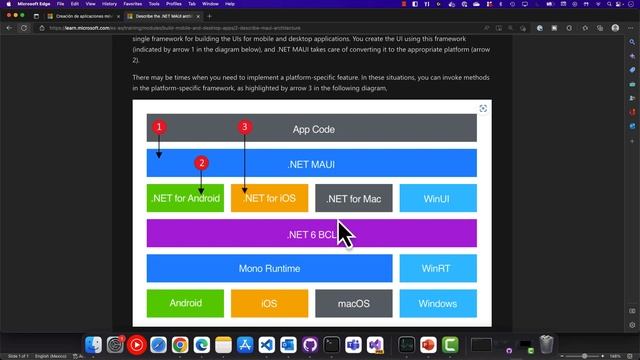Open System Settings from the Dock
This screenshot has width=640, height=360.
tap(115, 345)
